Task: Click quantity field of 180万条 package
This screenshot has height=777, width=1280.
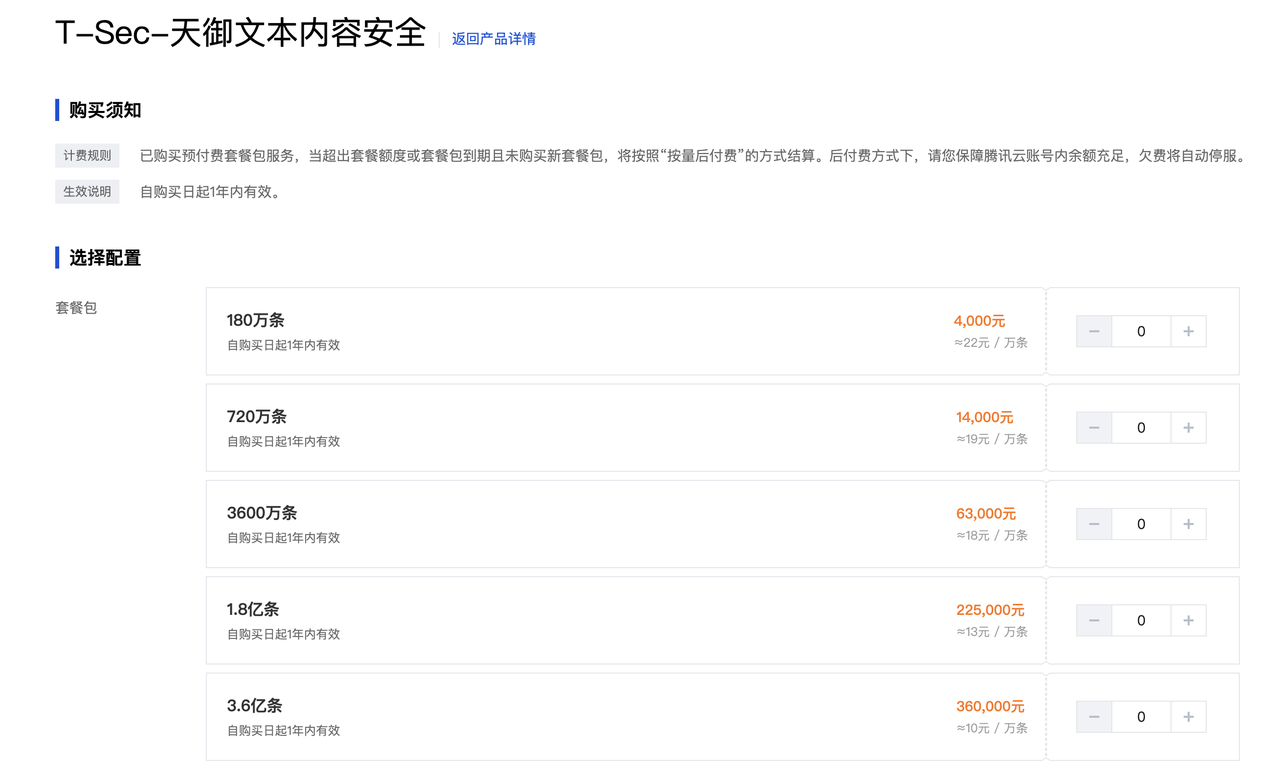Action: 1141,331
